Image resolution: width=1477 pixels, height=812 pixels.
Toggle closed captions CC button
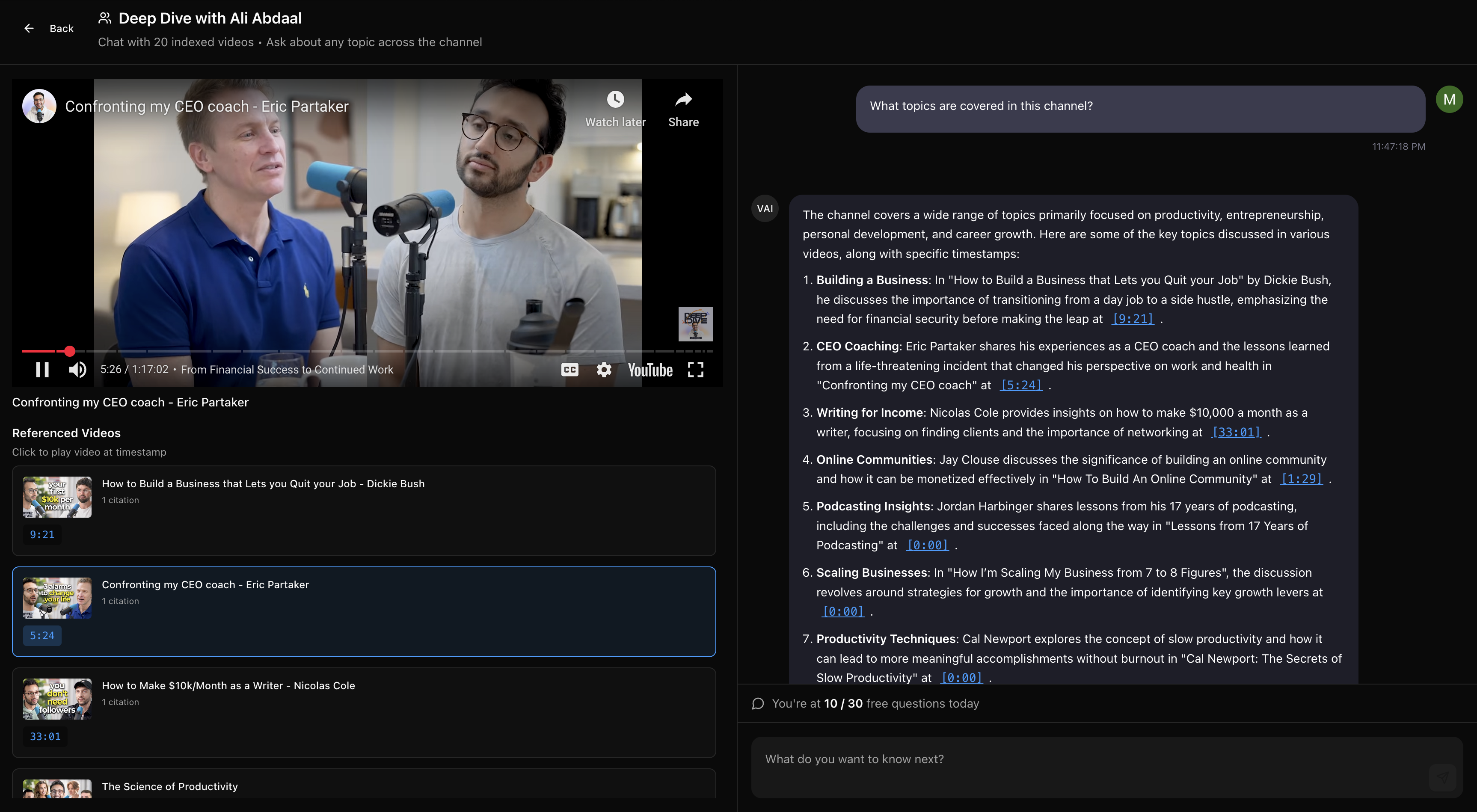(x=569, y=370)
